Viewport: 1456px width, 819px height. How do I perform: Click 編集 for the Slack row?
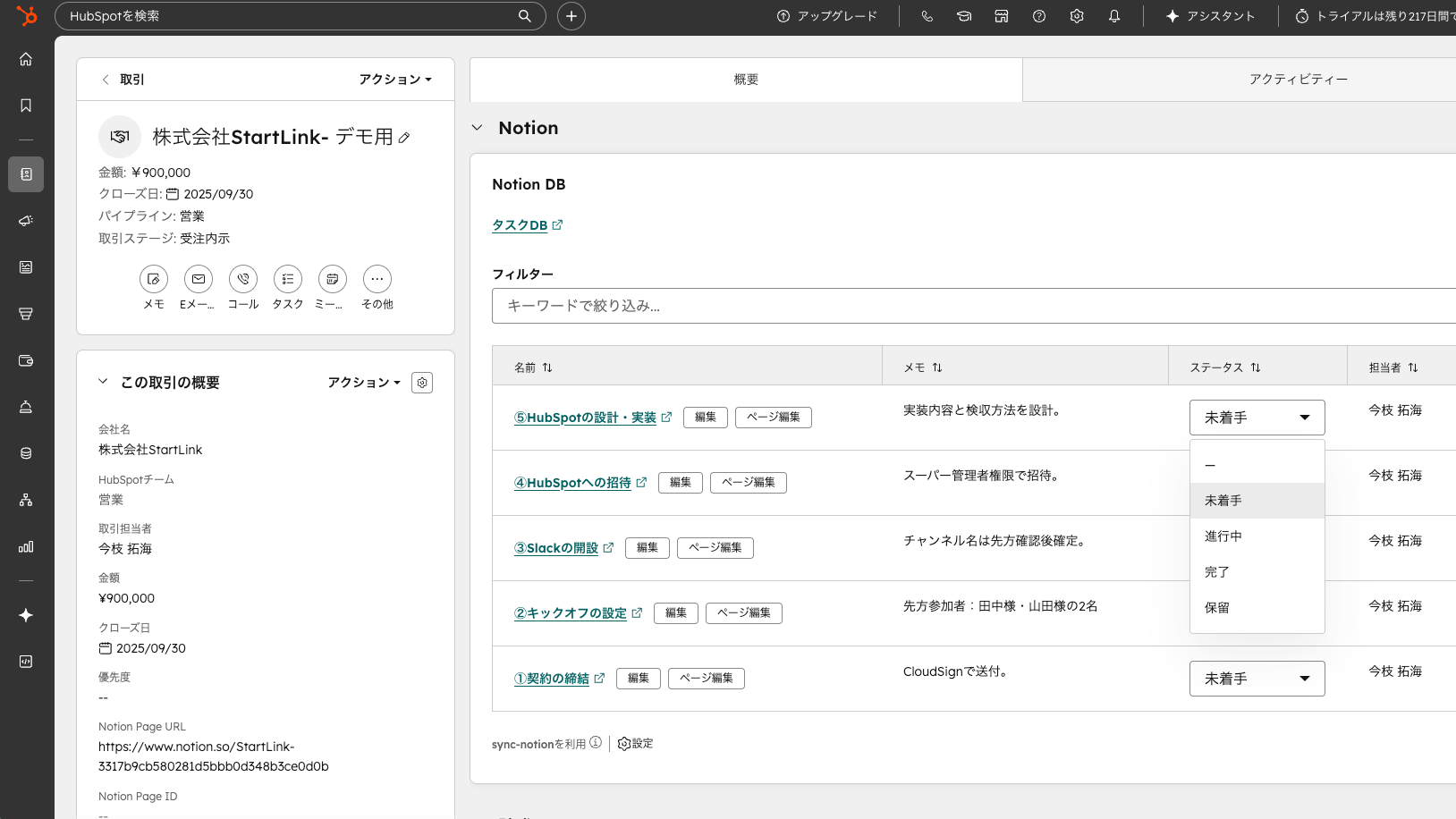pos(648,548)
